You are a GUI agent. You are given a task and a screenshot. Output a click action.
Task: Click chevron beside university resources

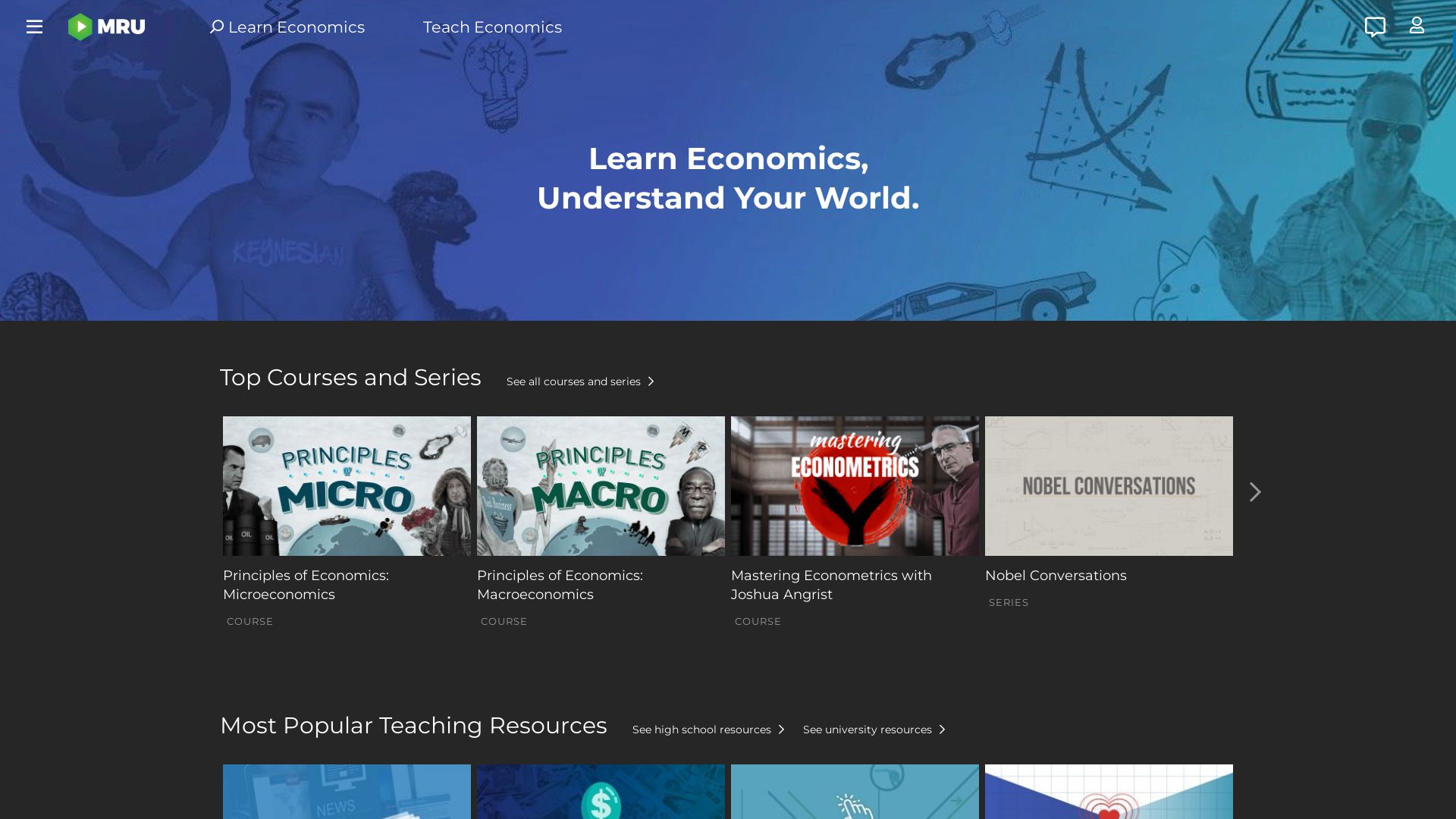tap(942, 730)
